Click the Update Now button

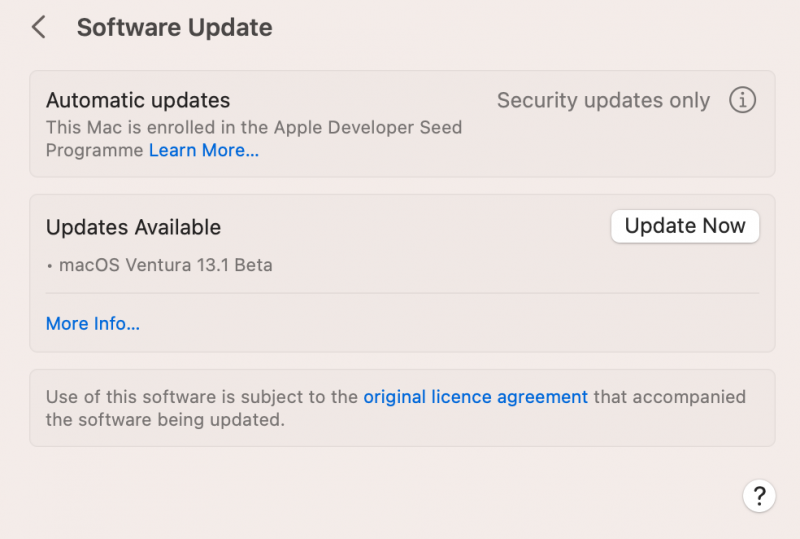click(x=685, y=226)
